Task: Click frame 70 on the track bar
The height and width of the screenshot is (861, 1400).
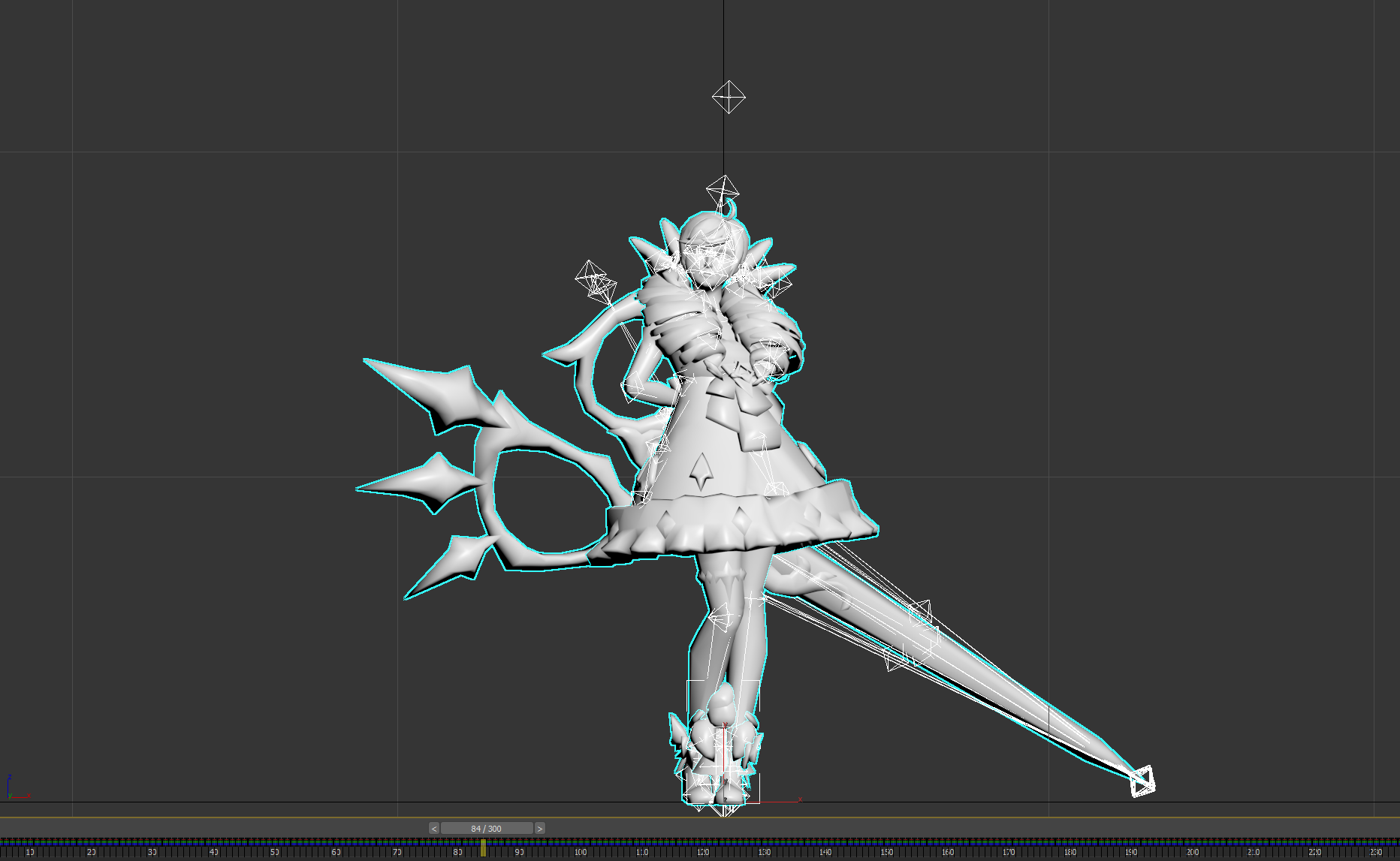Action: pos(397,852)
